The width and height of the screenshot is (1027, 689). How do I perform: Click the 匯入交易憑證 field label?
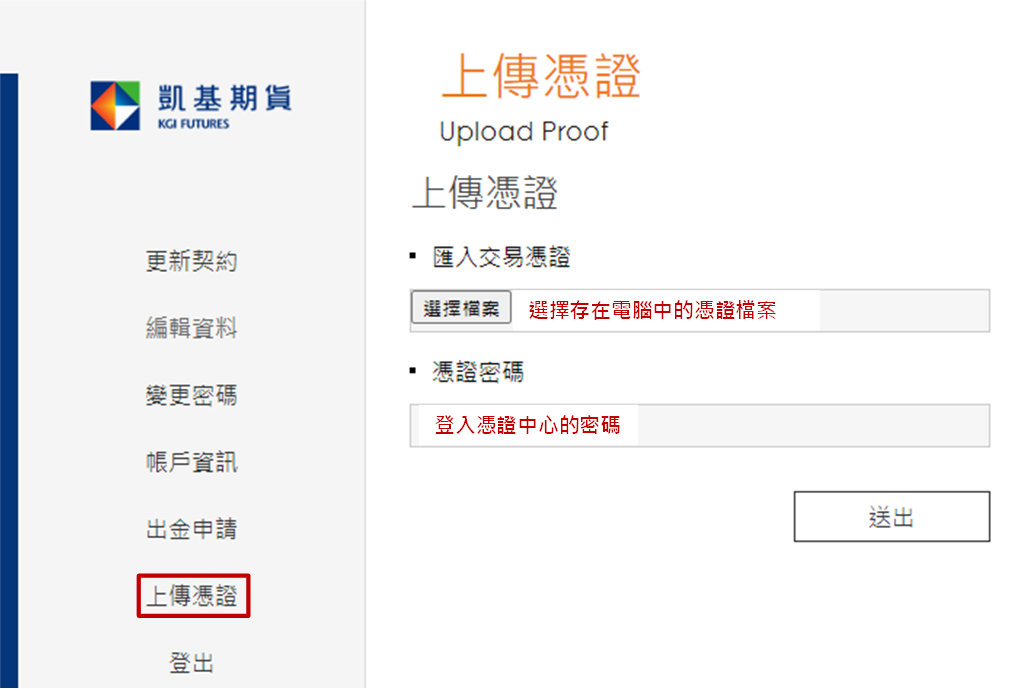pyautogui.click(x=501, y=257)
